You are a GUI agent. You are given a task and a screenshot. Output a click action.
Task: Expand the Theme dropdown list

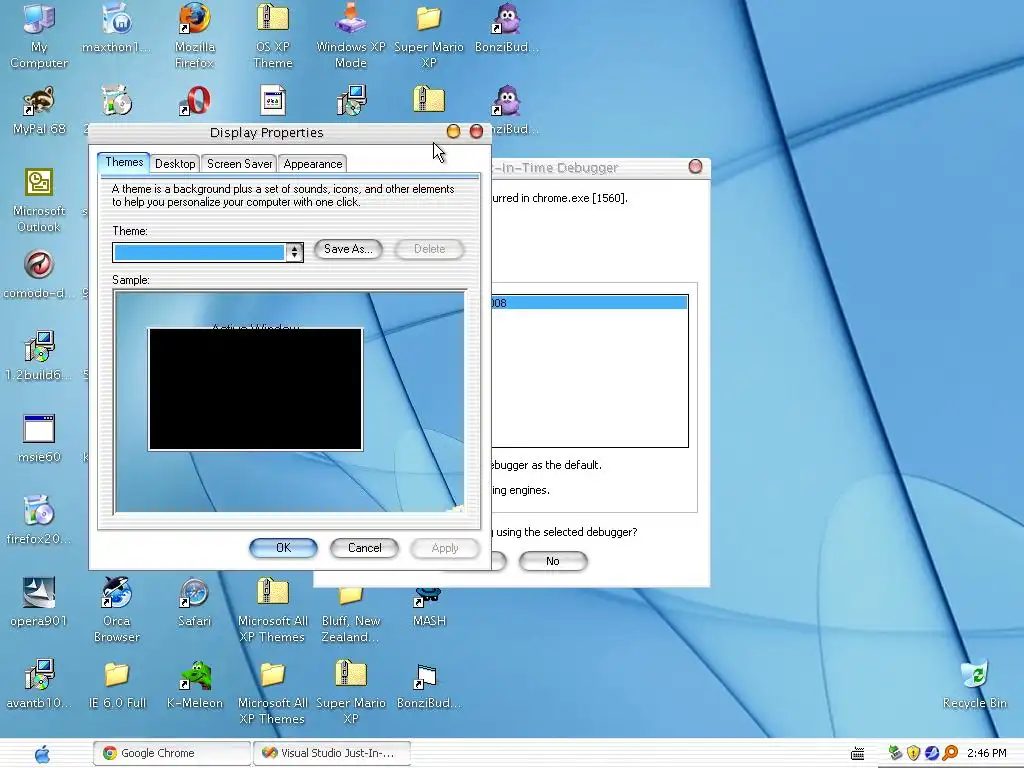click(295, 252)
